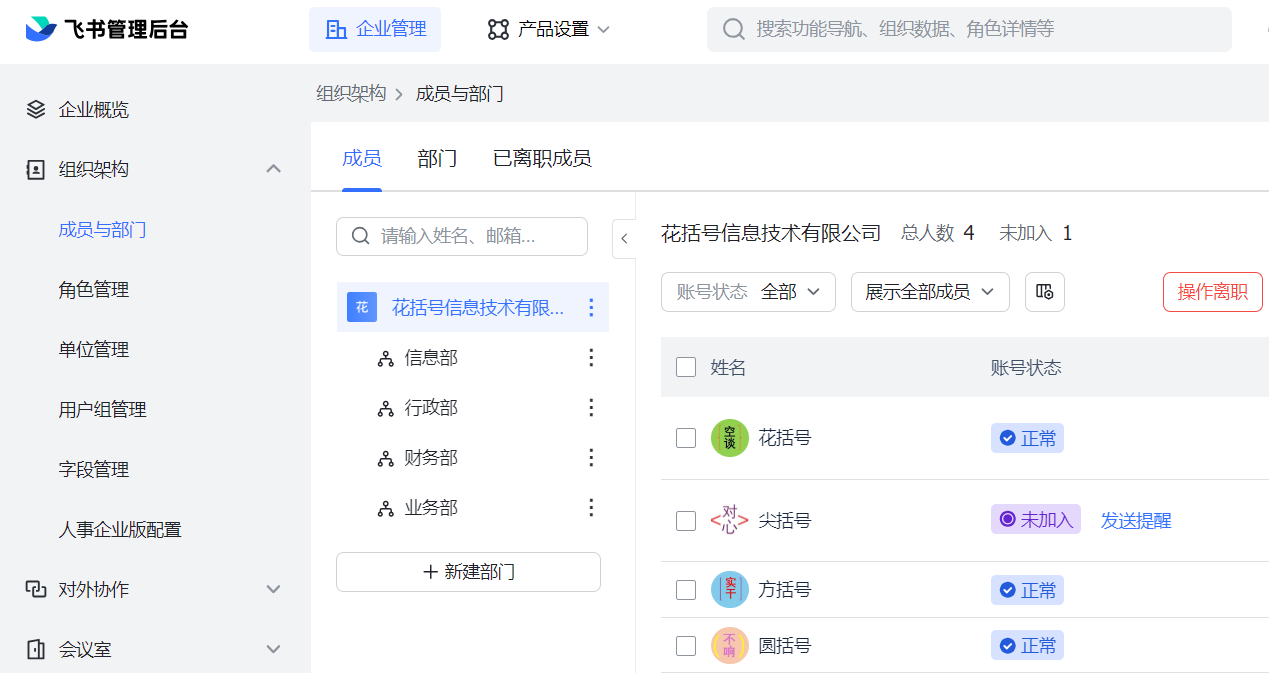The image size is (1269, 673).
Task: Click the column settings icon button
Action: coord(1045,292)
